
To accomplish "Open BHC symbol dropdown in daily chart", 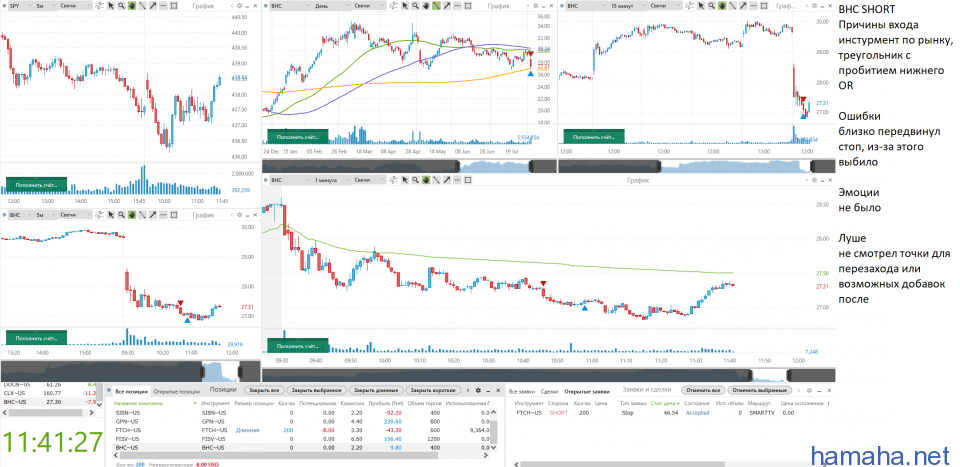I will point(291,6).
